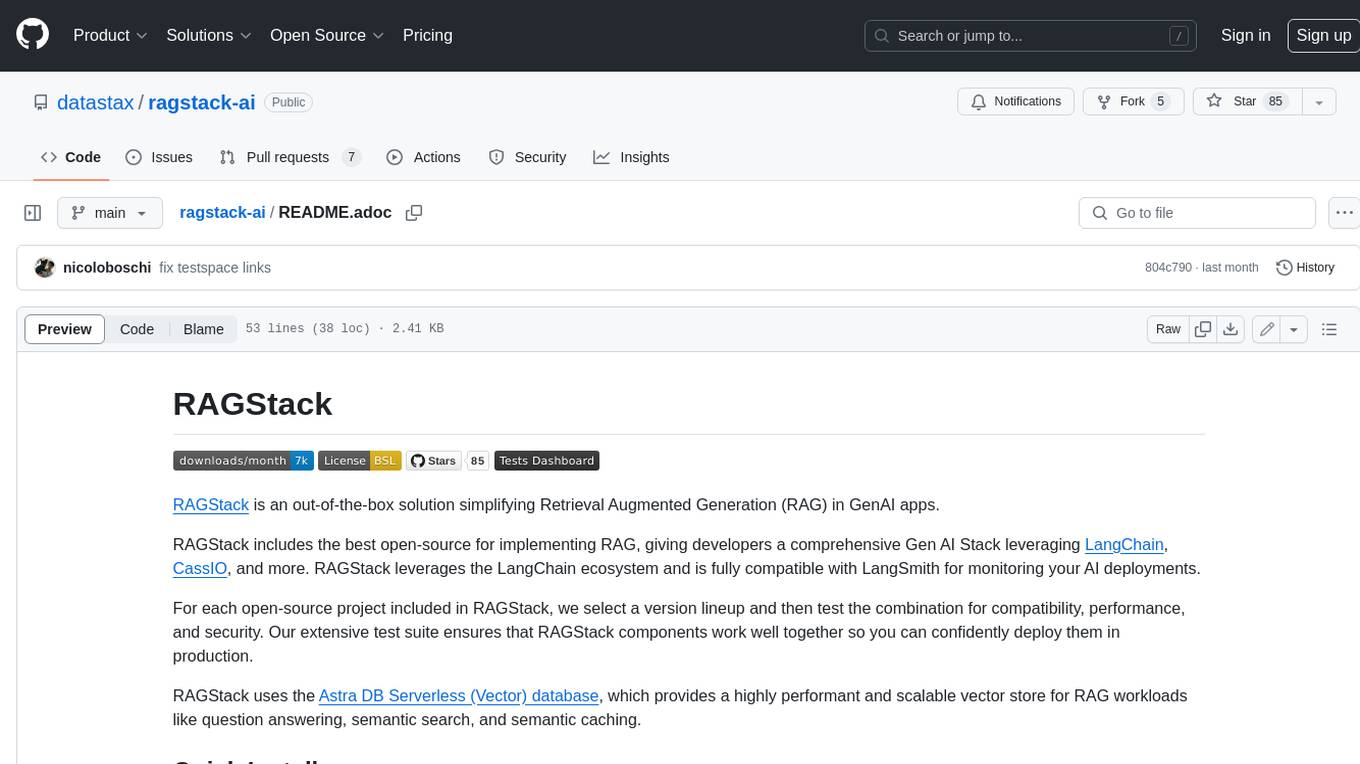Viewport: 1360px width, 764px height.
Task: Click the Pull requests counter 7
Action: [351, 157]
